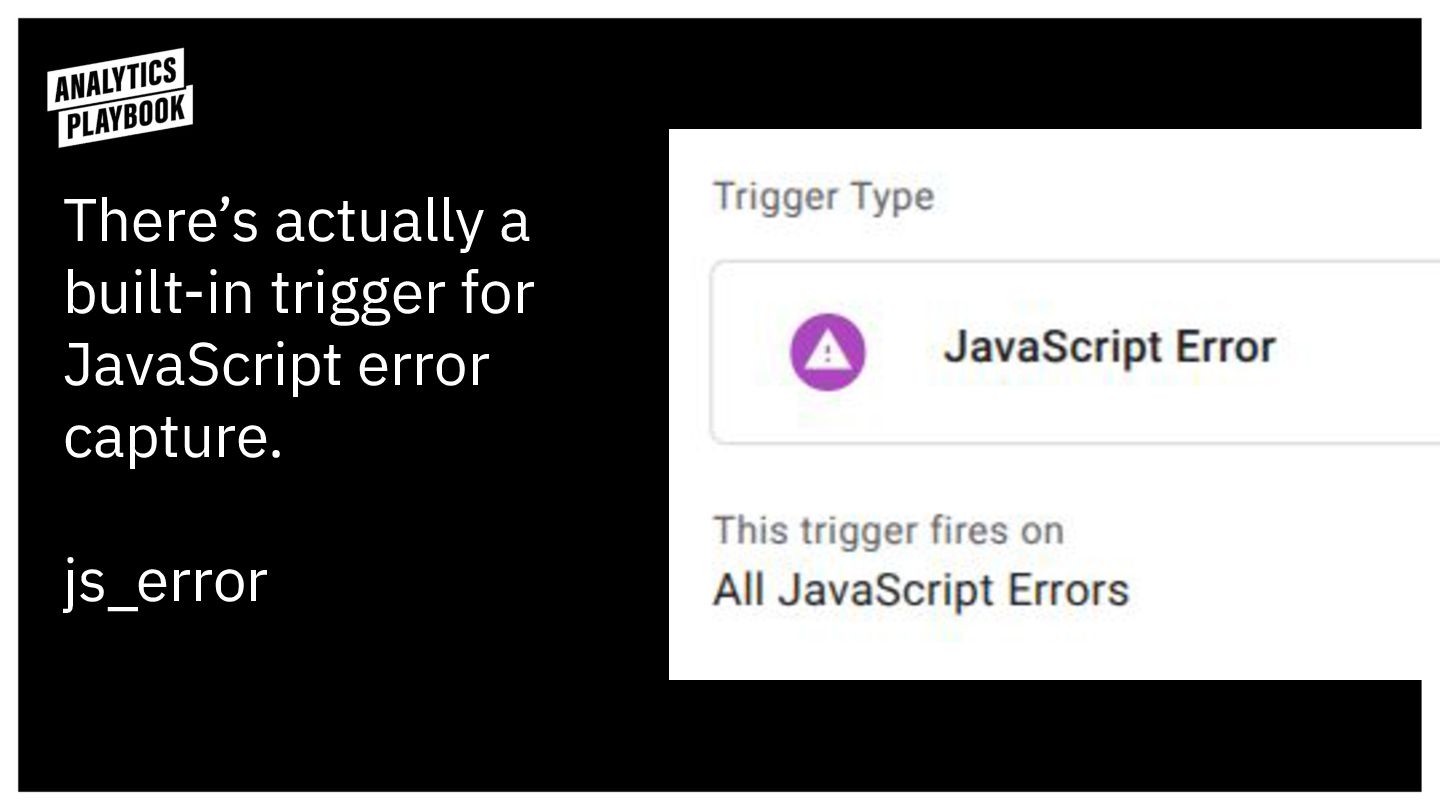Click 'JavaScript error' in the slide headline
The width and height of the screenshot is (1440, 810).
(x=276, y=365)
